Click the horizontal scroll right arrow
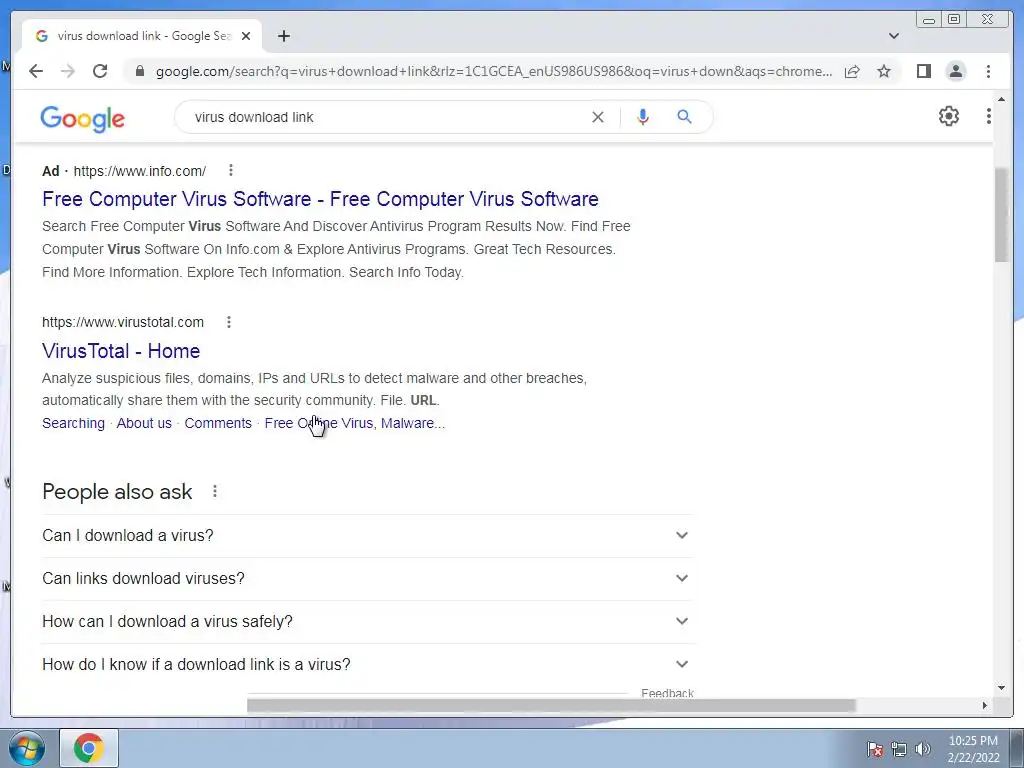 coord(984,705)
